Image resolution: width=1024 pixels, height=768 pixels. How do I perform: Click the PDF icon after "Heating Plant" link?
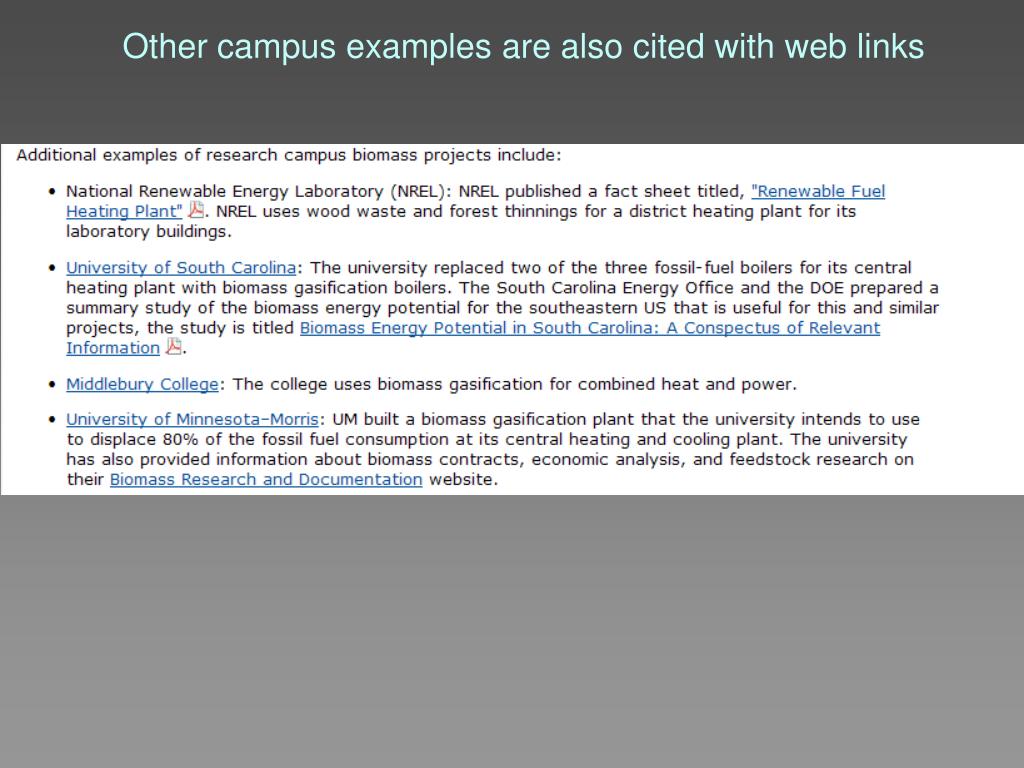point(196,210)
